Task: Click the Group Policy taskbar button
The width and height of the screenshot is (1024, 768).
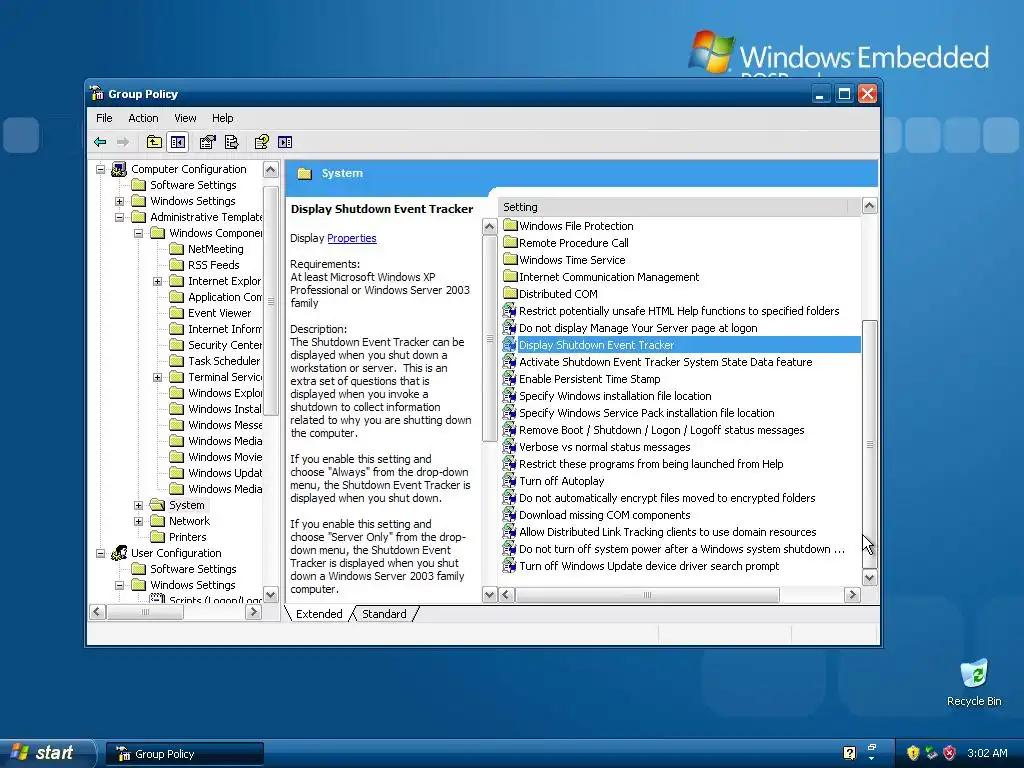Action: coord(185,754)
